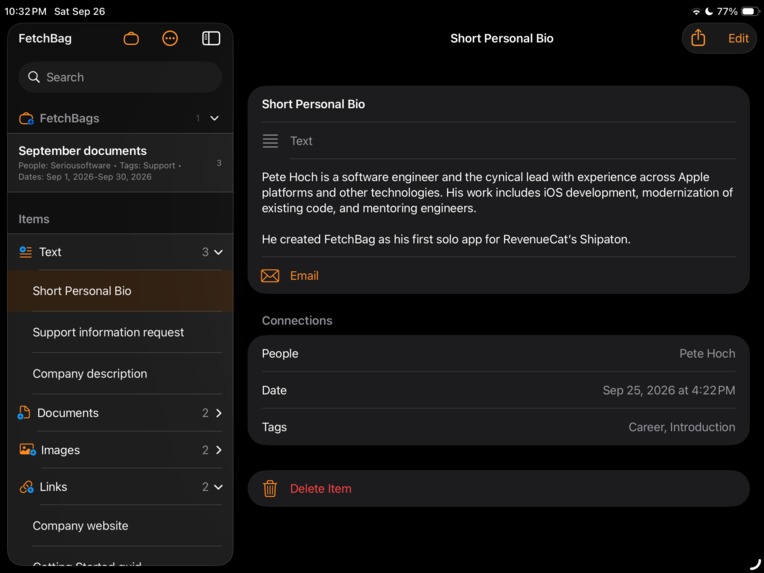Image resolution: width=764 pixels, height=573 pixels.
Task: Click the Sep 25, 2026 at 4:22 PM date
Action: [669, 390]
